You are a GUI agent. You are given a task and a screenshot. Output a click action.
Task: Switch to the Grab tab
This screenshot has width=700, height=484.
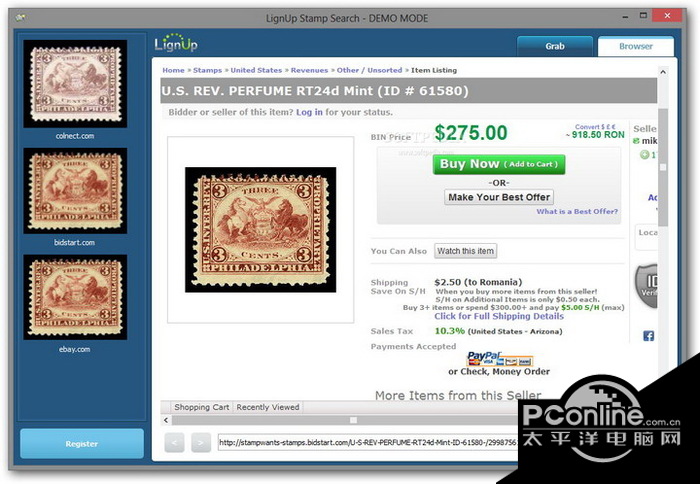click(555, 46)
